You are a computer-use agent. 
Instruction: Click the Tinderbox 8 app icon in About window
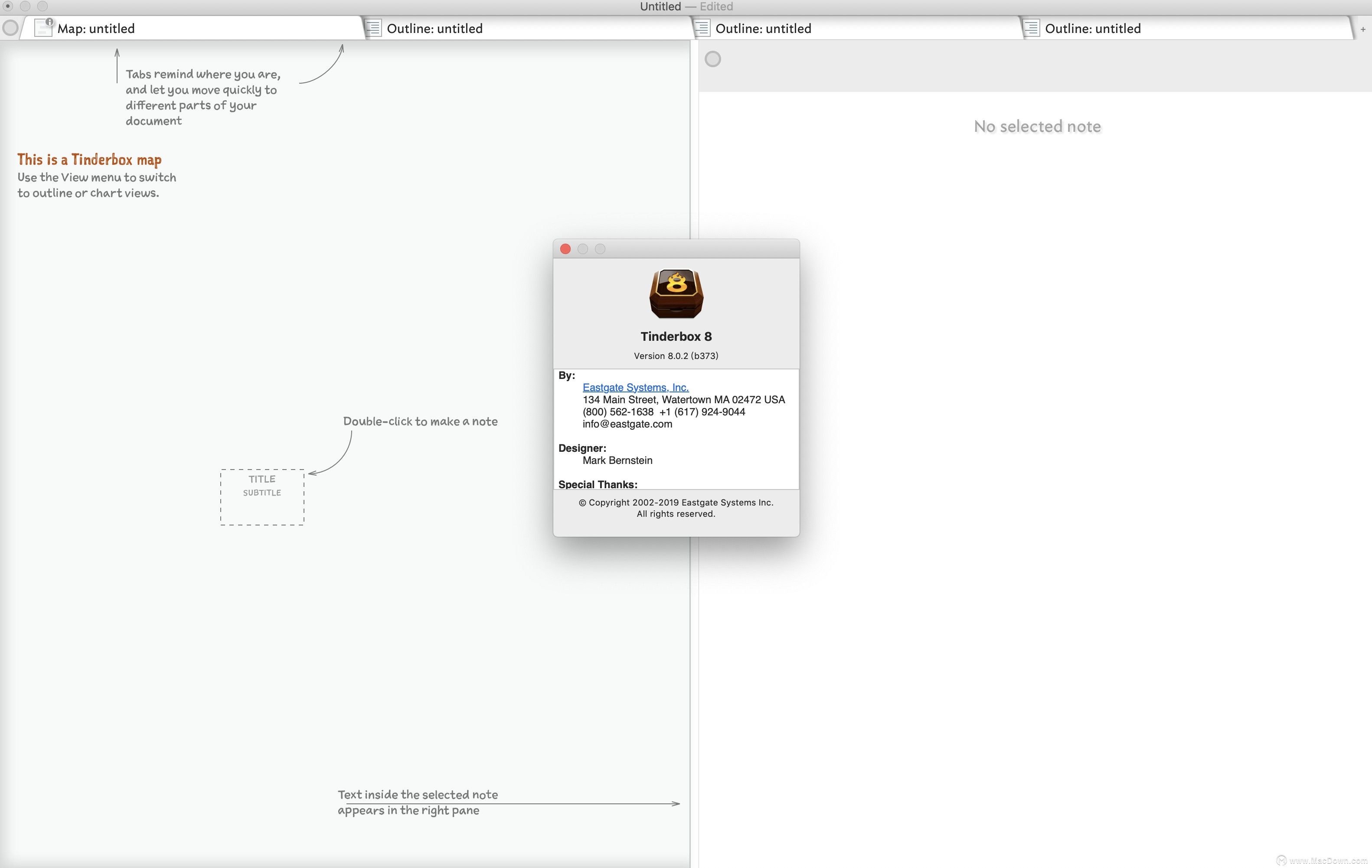[676, 294]
